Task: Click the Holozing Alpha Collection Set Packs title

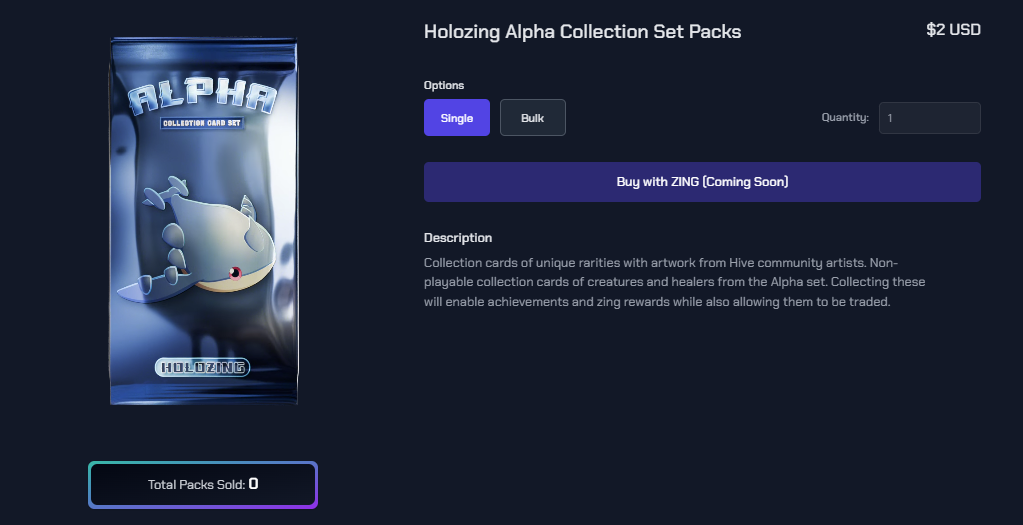Action: pyautogui.click(x=582, y=31)
